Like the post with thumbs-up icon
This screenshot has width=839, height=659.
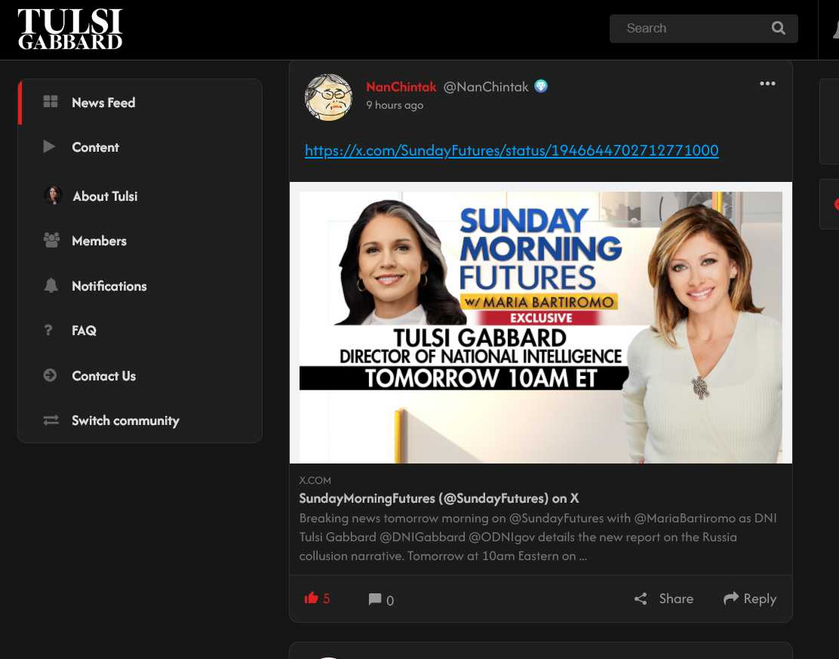(311, 598)
